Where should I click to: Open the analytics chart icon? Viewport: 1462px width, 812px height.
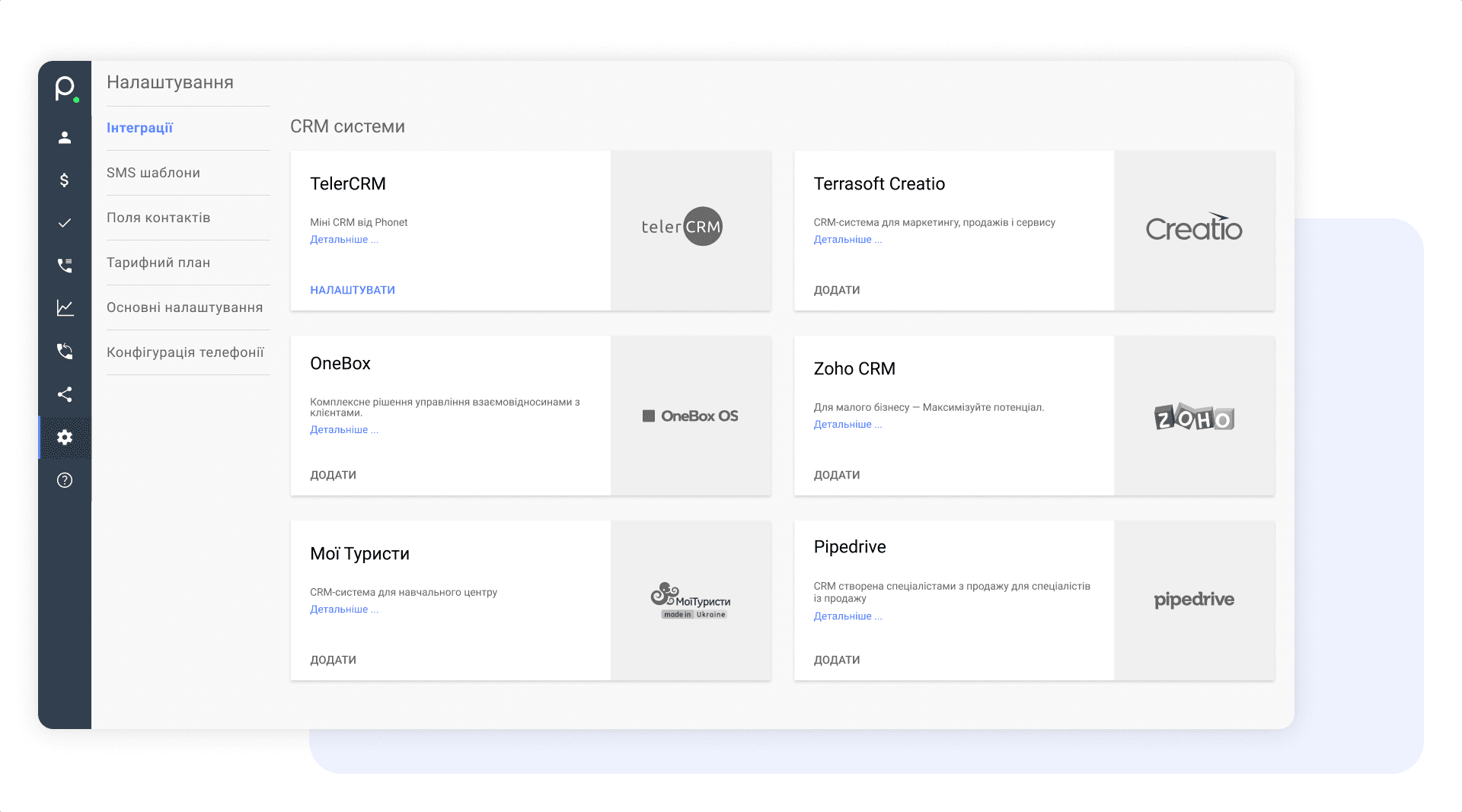[65, 308]
